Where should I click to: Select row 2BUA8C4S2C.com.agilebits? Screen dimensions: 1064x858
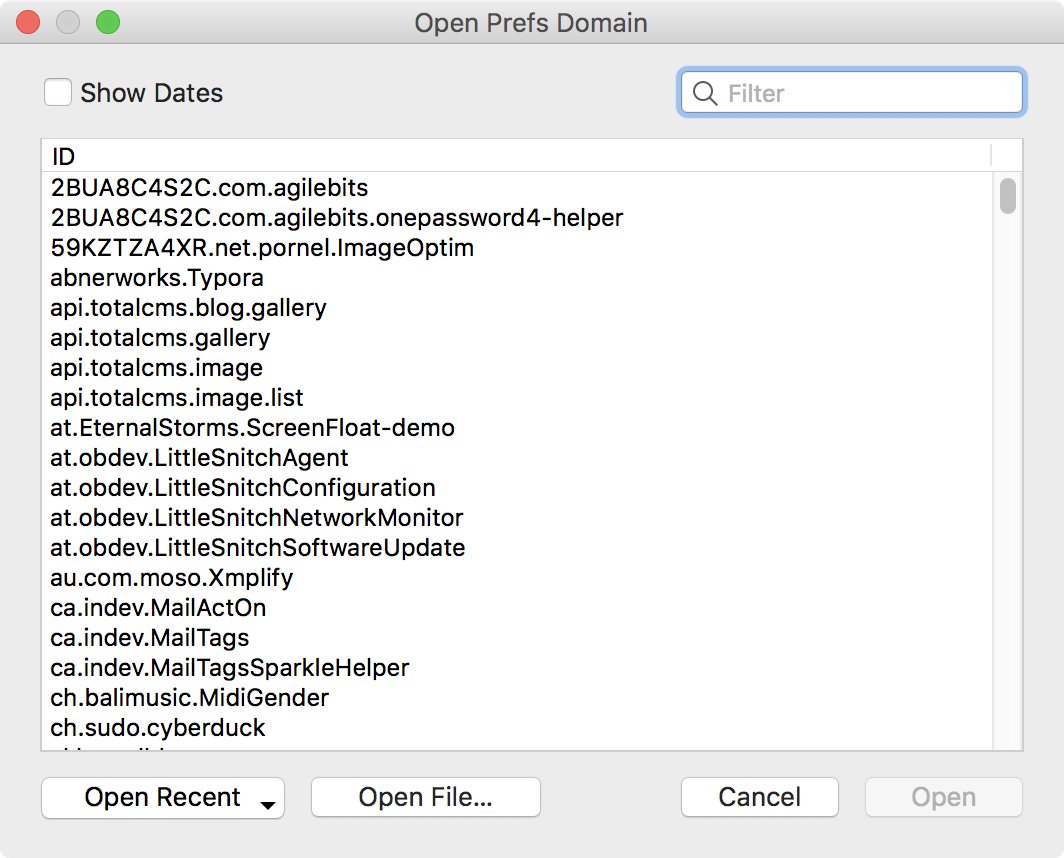click(517, 187)
